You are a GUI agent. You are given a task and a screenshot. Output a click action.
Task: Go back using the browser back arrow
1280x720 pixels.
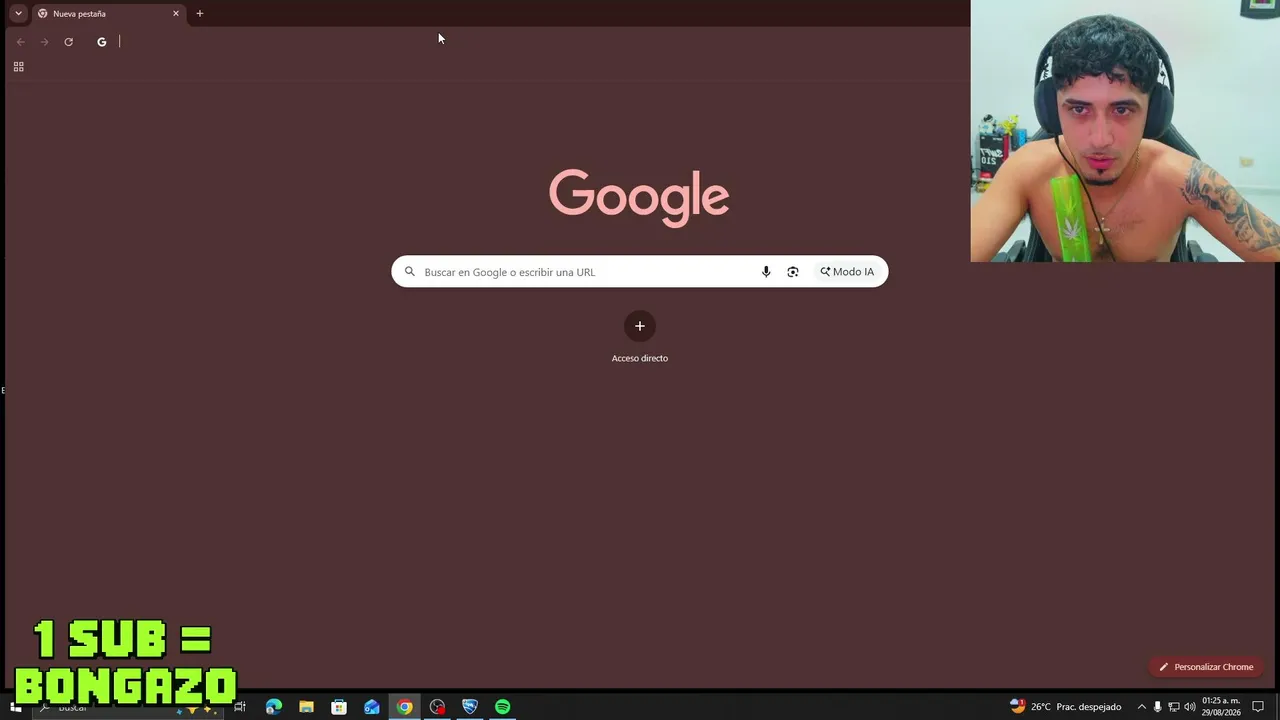pos(21,42)
